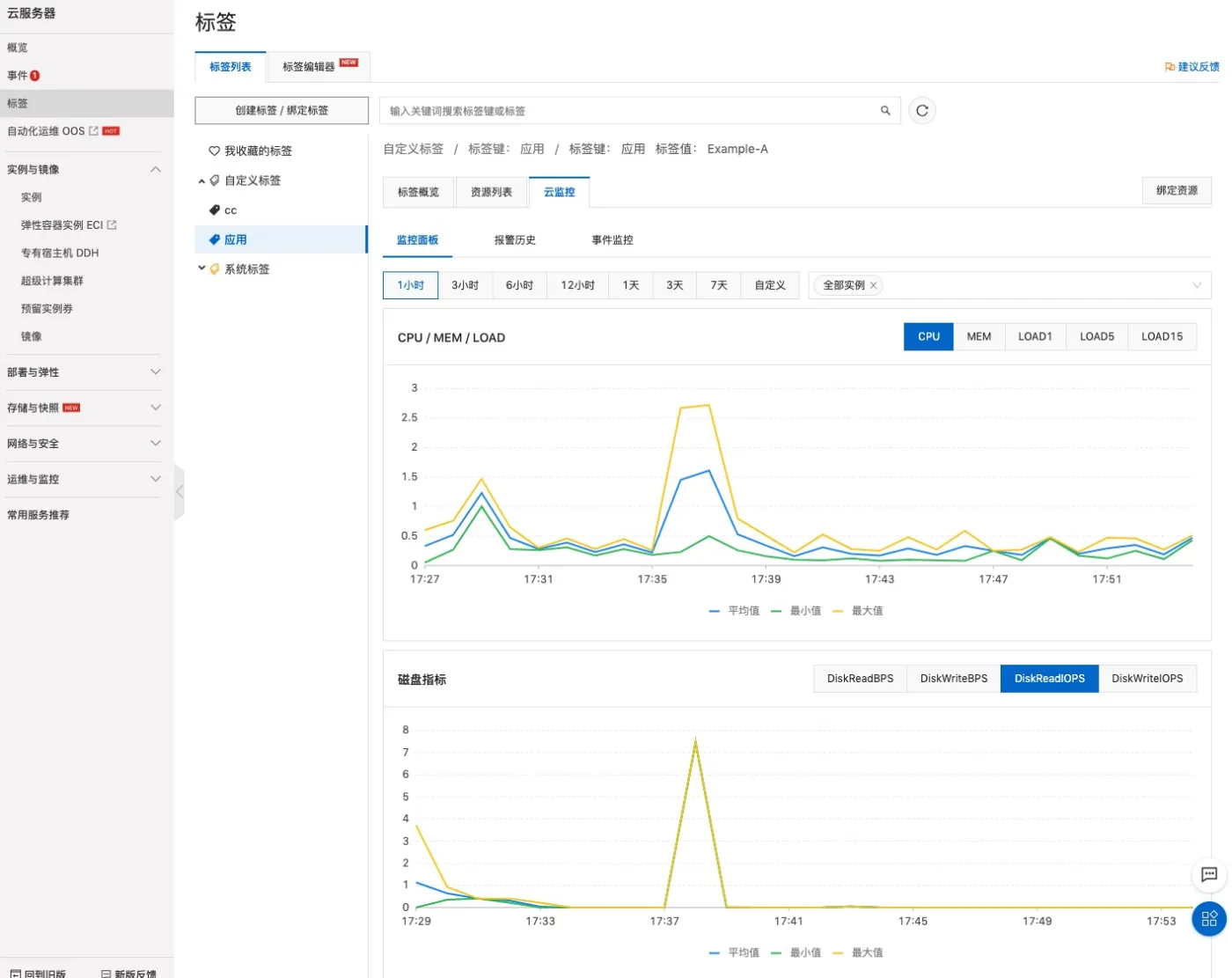Toggle 最小值 legend in CPU chart
Image resolution: width=1232 pixels, height=978 pixels.
796,611
